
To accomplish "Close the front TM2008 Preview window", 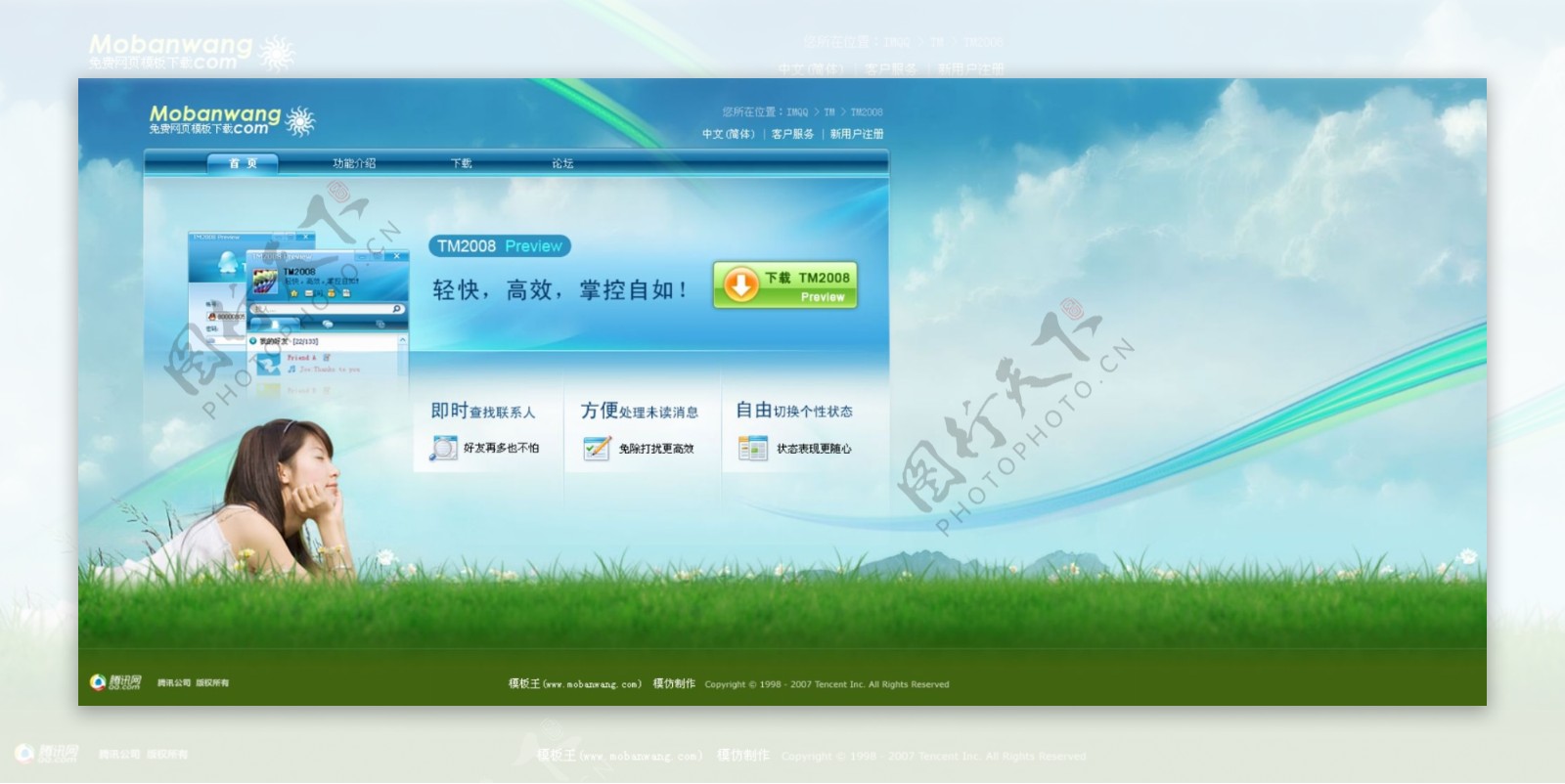I will point(396,256).
